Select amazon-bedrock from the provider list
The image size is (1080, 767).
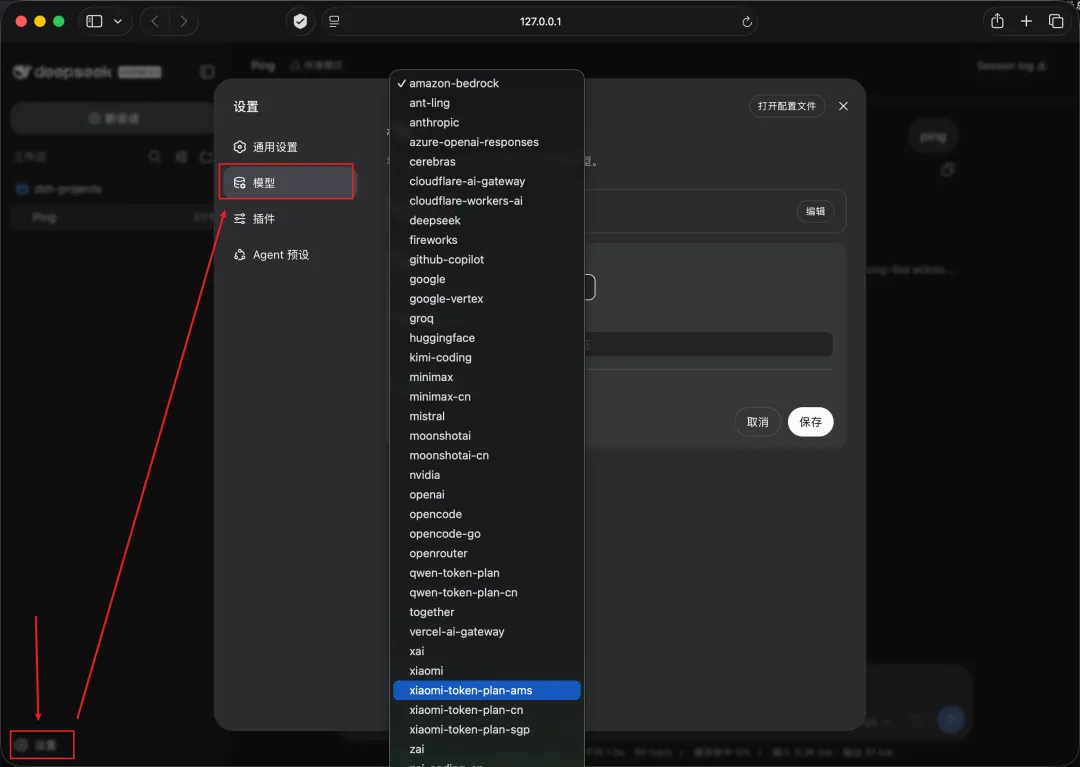(486, 83)
